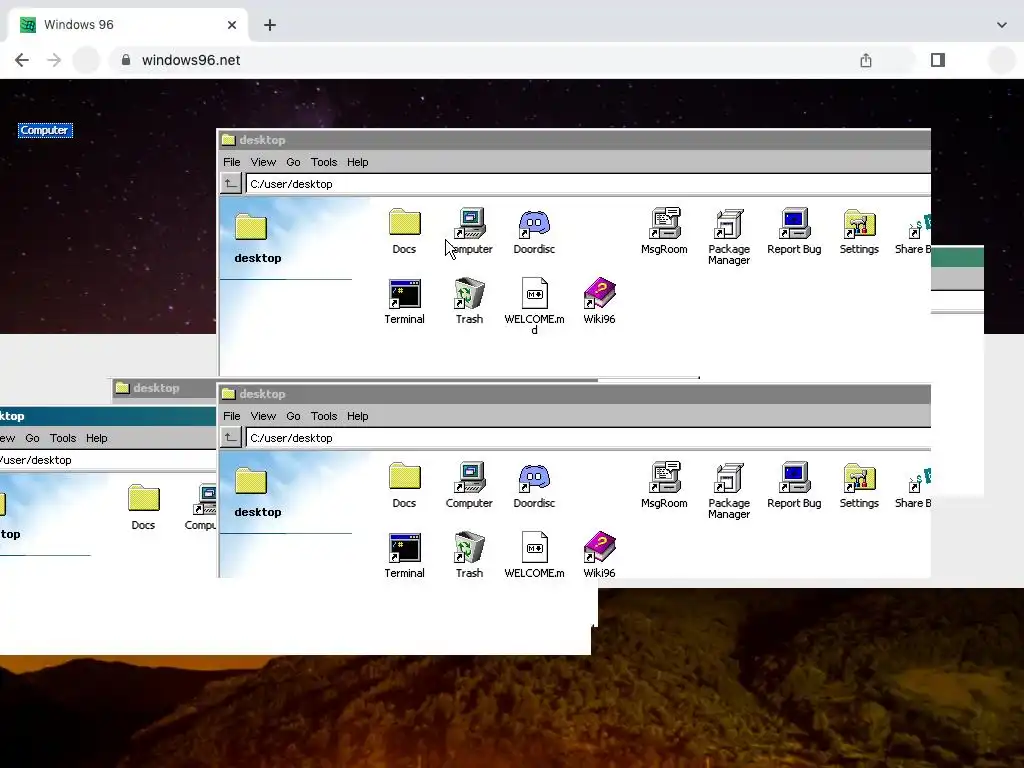Select desktop folder icon in lower sidebar
This screenshot has height=768, width=1024.
point(251,481)
